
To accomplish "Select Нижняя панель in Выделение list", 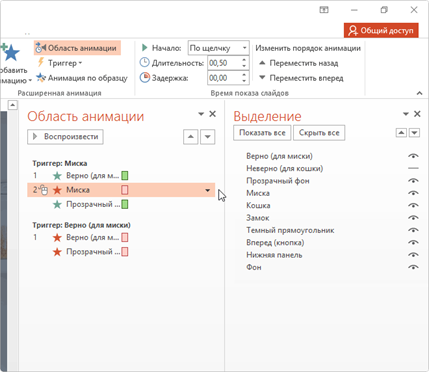I will tap(274, 255).
